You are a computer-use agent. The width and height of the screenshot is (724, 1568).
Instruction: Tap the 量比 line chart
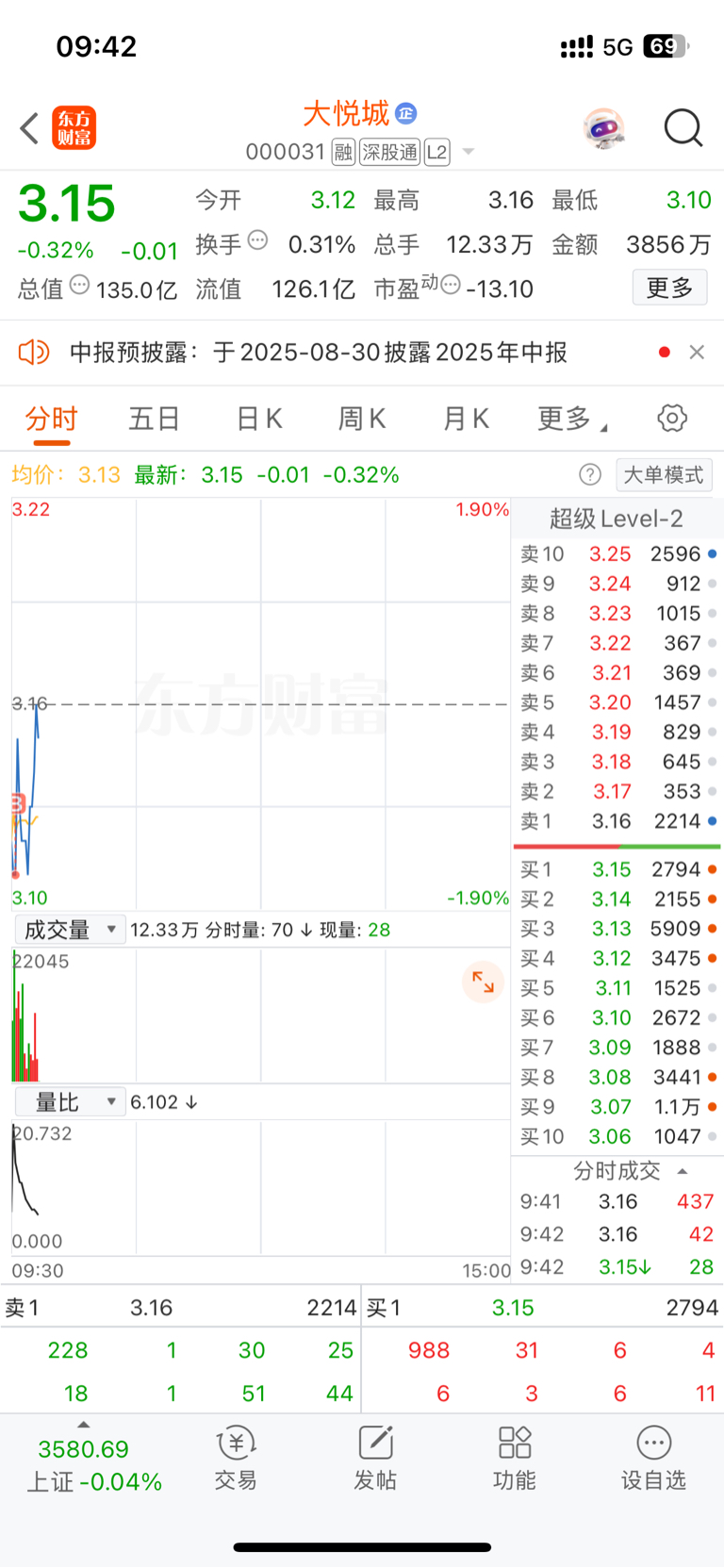coord(261,1188)
